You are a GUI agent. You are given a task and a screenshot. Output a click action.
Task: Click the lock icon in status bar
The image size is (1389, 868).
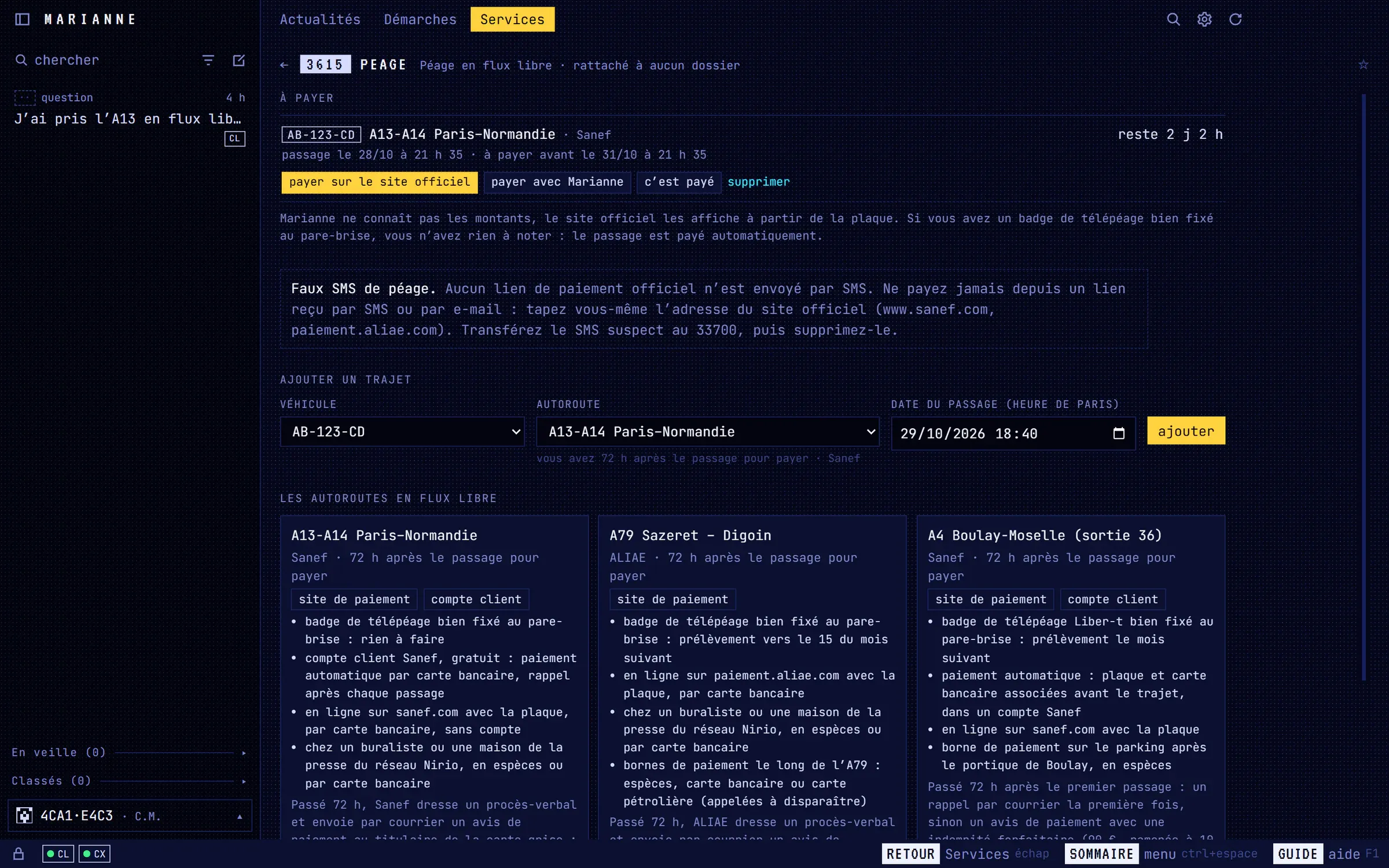click(x=19, y=854)
